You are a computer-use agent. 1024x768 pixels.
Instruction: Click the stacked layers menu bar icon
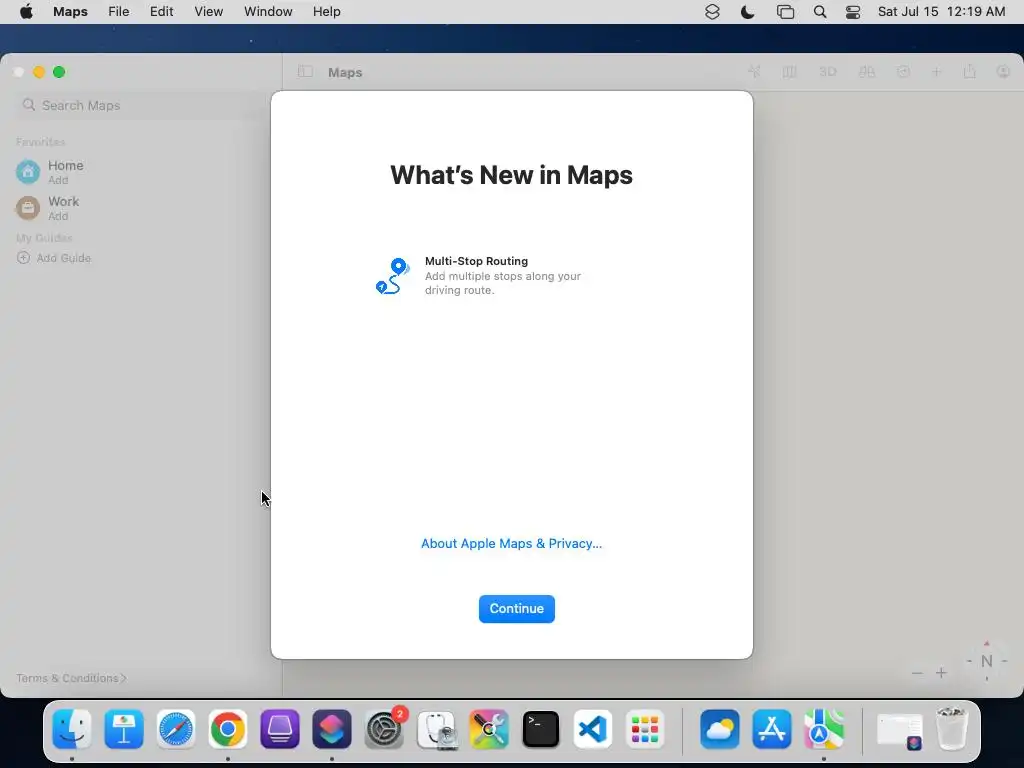point(712,12)
